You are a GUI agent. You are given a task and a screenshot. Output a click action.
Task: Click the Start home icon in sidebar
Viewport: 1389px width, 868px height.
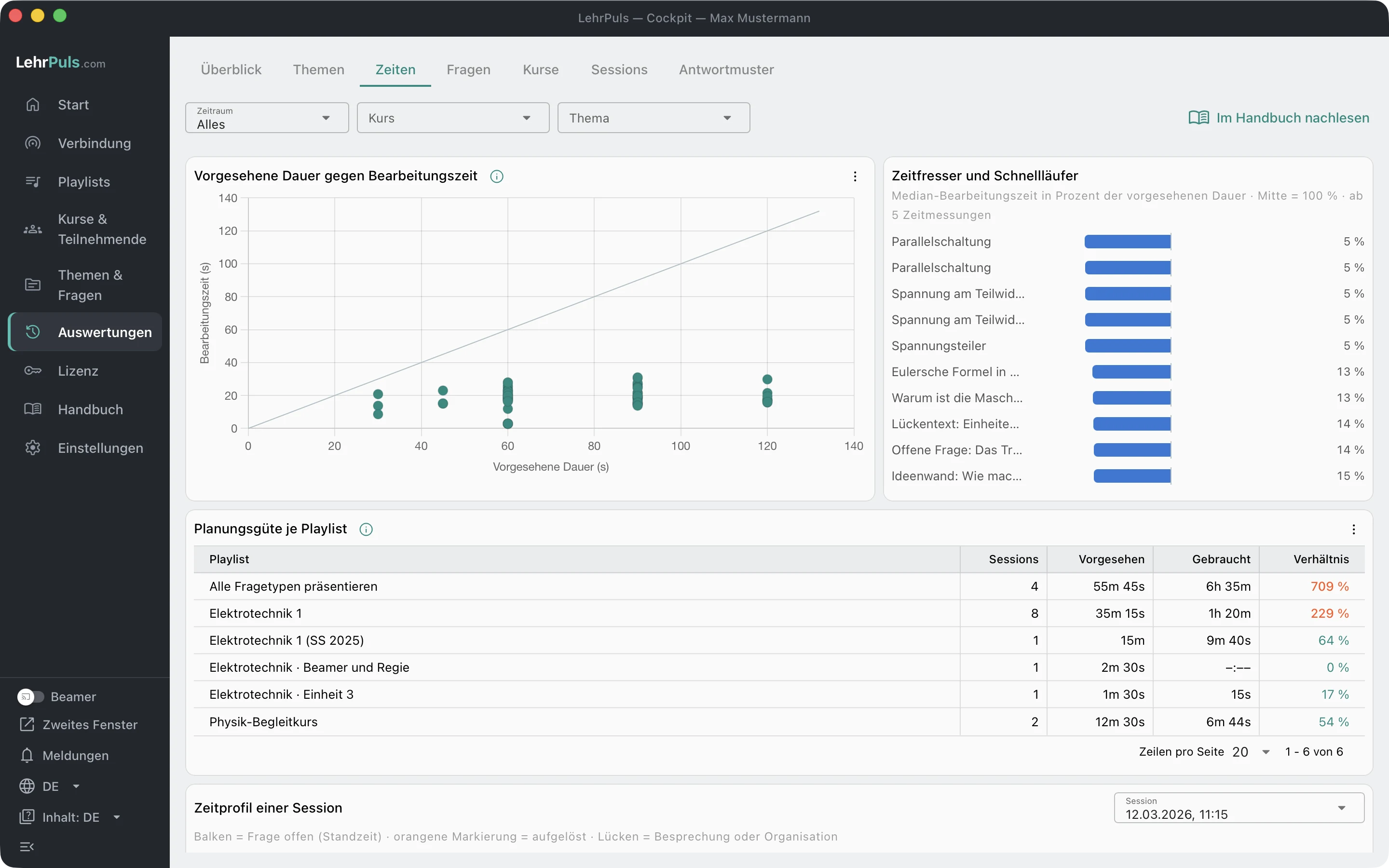[33, 105]
